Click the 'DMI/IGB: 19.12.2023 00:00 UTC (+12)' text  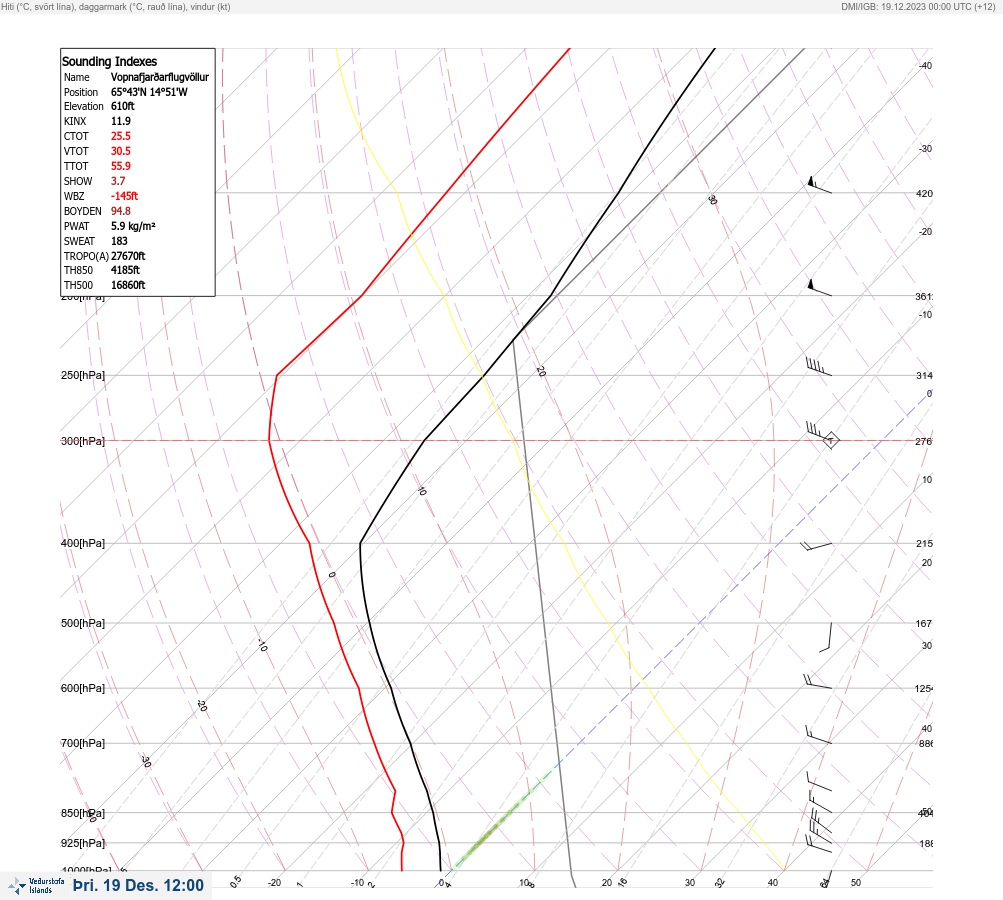tap(919, 6)
